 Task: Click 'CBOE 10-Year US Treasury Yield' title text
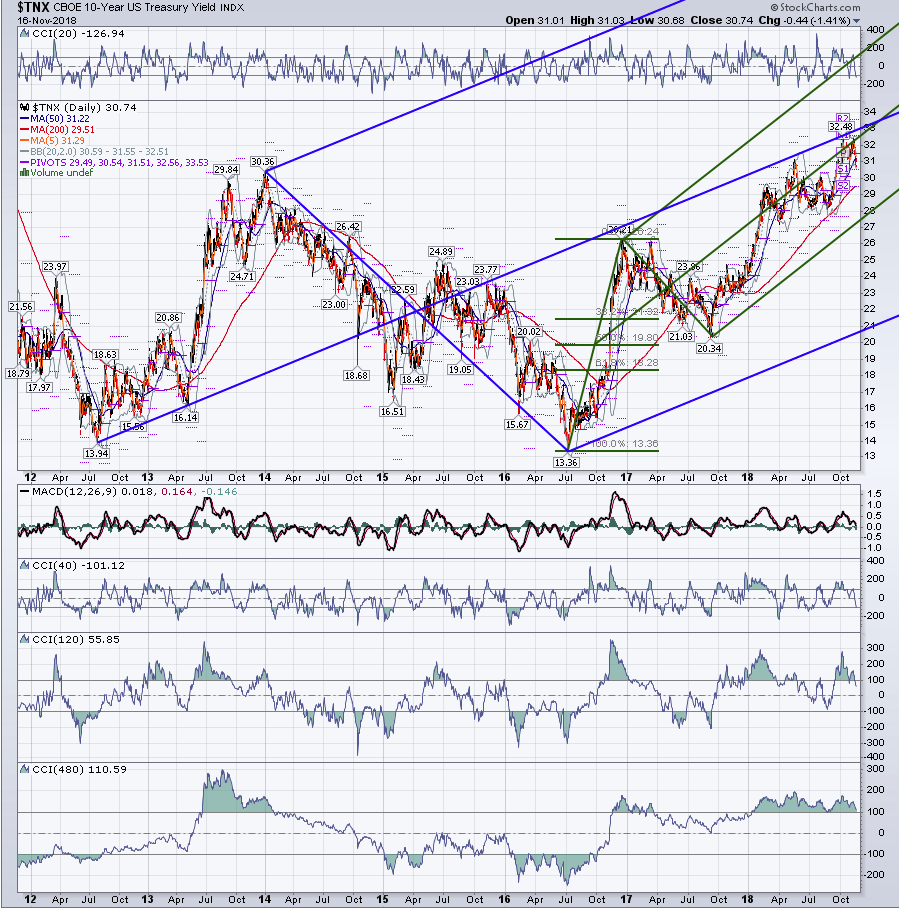(132, 8)
